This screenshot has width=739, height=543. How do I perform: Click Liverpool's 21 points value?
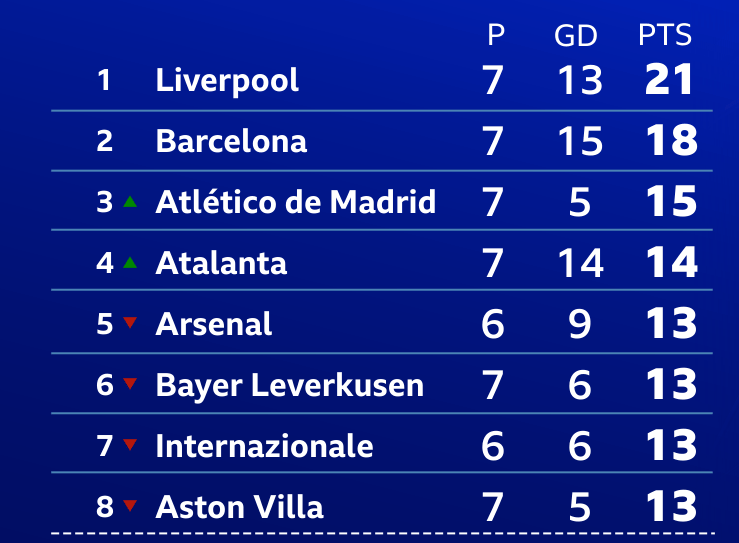(x=670, y=80)
